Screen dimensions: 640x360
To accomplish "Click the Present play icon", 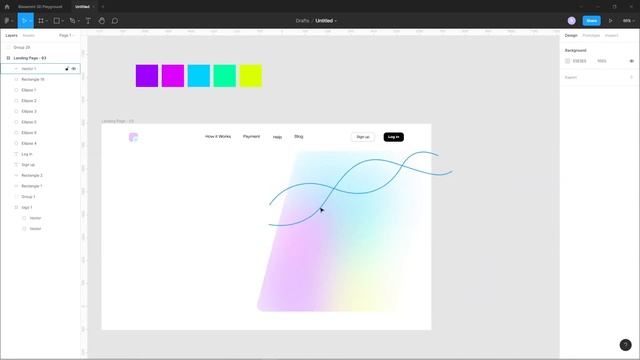I will coord(611,21).
